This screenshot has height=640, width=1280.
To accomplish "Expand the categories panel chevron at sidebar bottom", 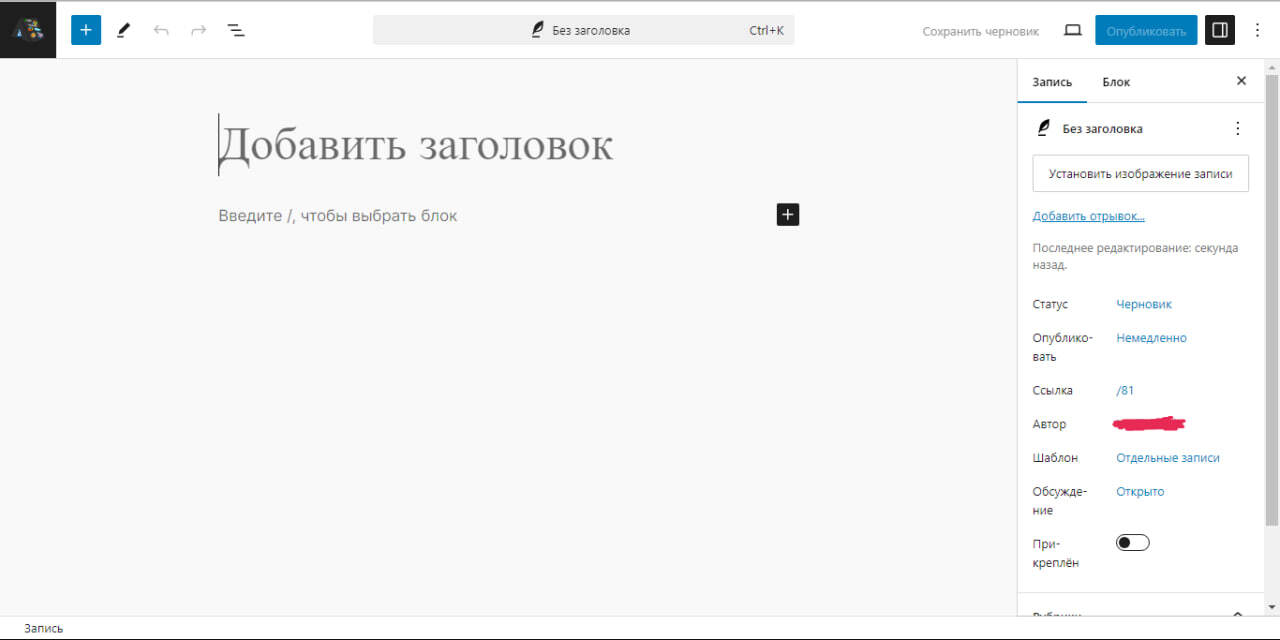I will click(1238, 614).
